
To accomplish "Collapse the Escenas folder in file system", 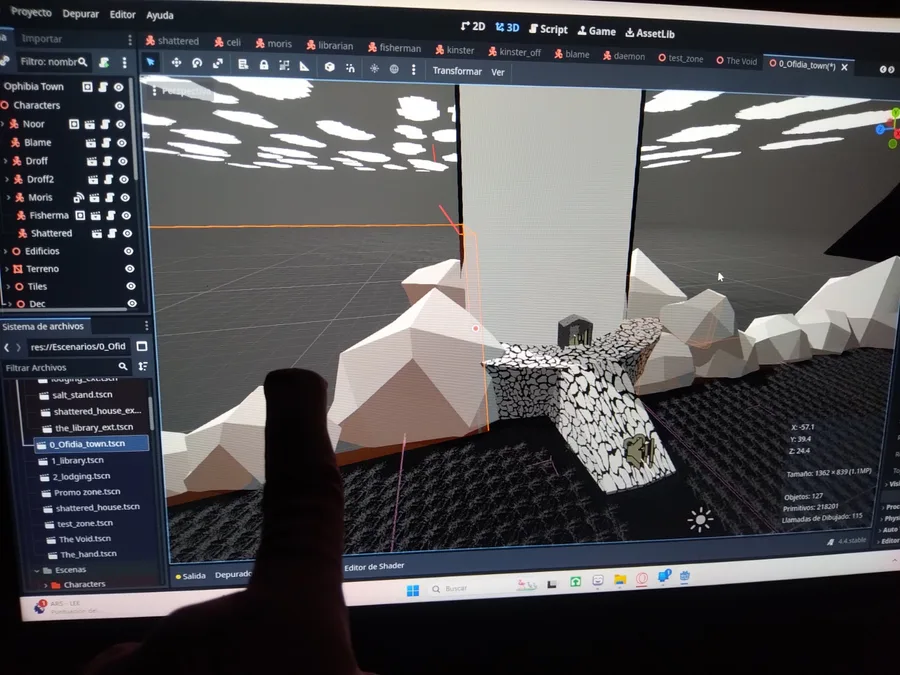I will [37, 570].
